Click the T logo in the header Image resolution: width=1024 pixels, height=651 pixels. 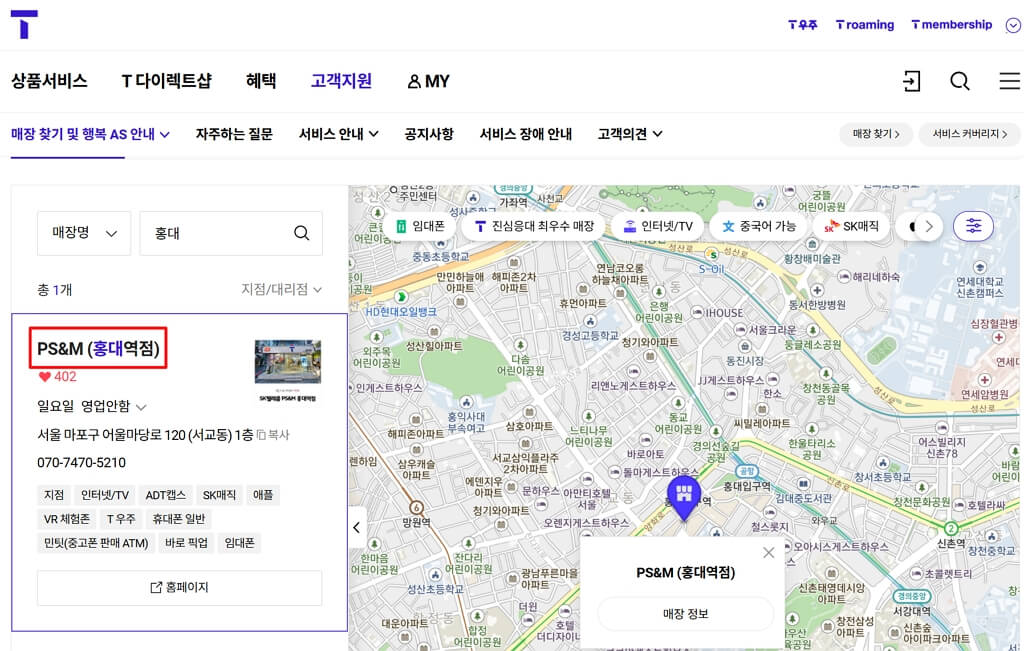click(24, 25)
